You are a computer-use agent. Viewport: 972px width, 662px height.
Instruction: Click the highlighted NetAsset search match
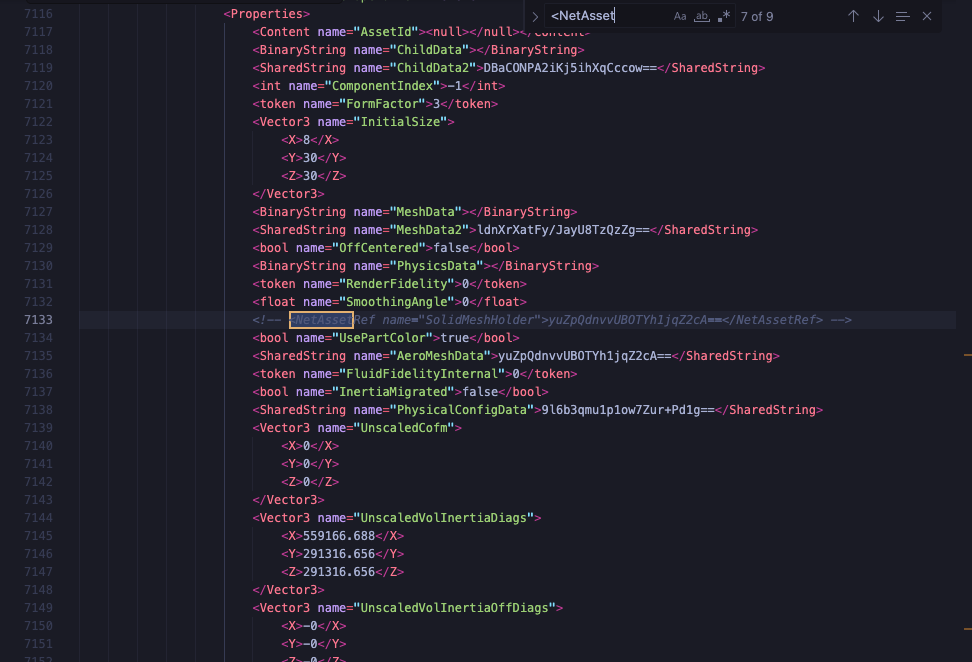pyautogui.click(x=321, y=320)
